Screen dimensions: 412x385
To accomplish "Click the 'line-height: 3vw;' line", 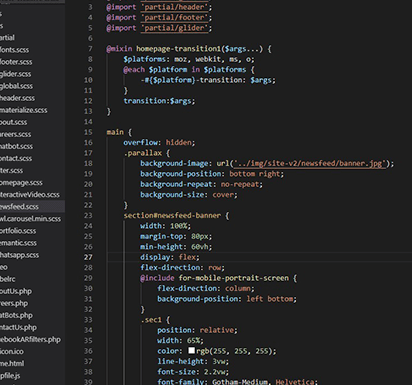I will pos(193,361).
